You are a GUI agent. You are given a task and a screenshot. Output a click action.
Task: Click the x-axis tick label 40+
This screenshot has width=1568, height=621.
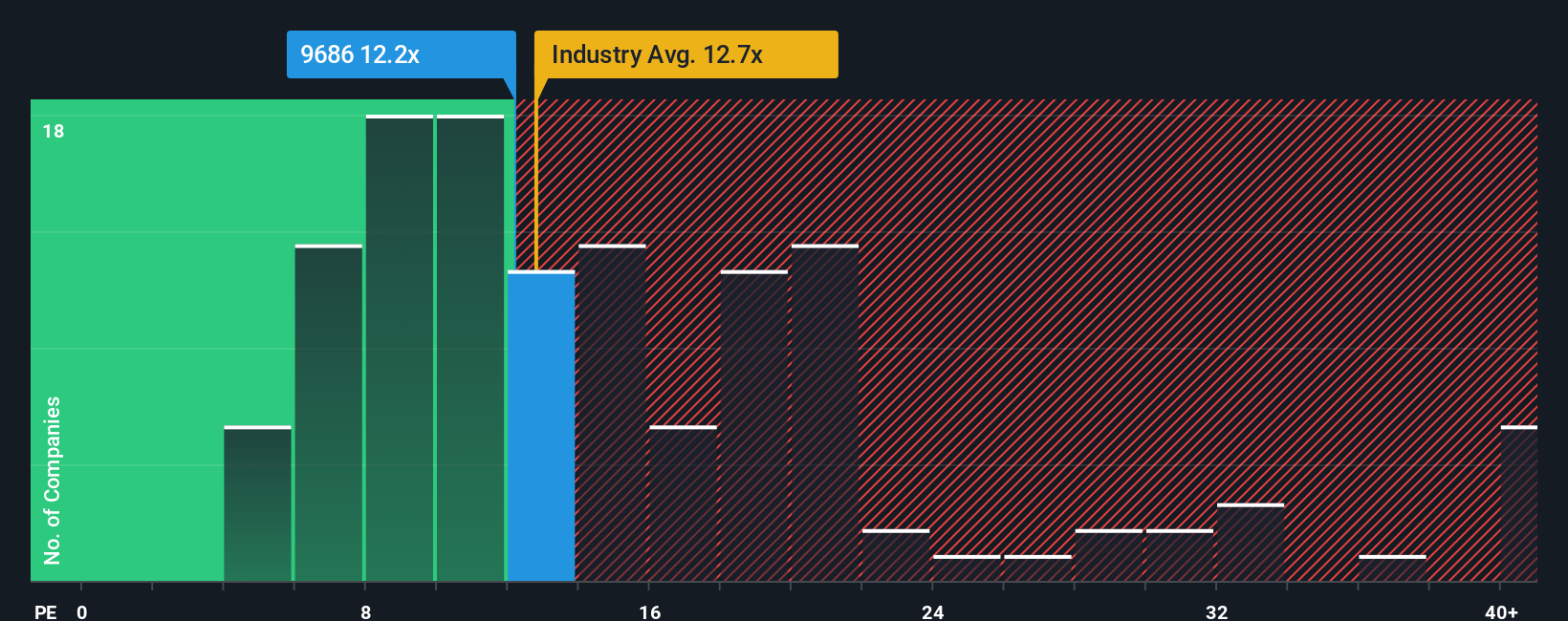pyautogui.click(x=1501, y=611)
